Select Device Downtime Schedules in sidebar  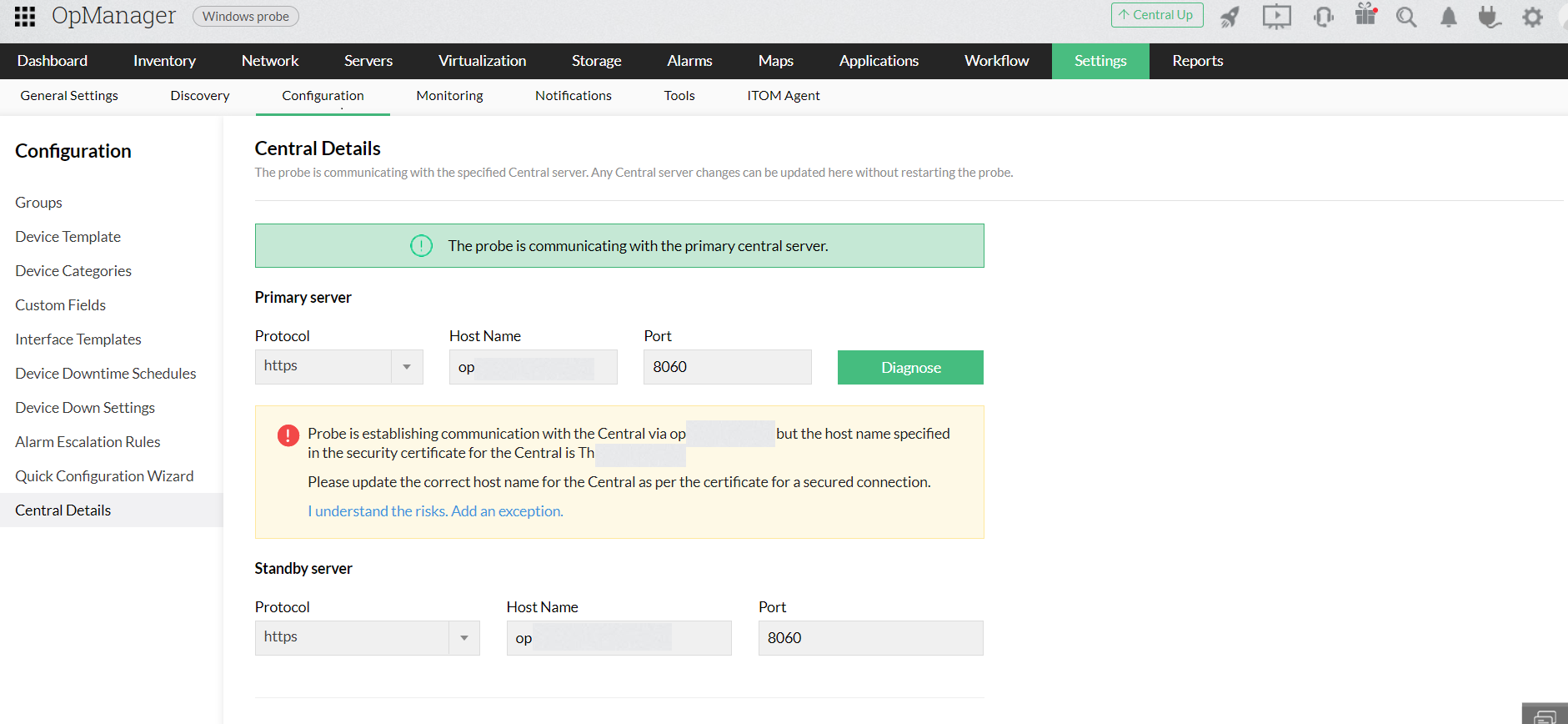click(106, 374)
